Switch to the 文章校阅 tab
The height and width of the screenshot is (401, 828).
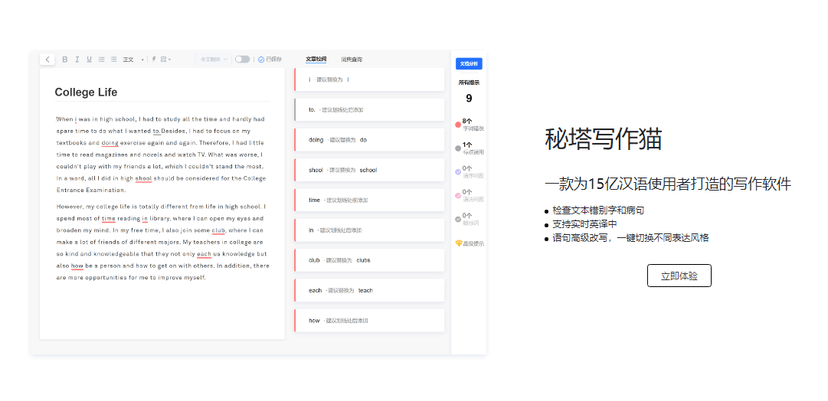(316, 59)
